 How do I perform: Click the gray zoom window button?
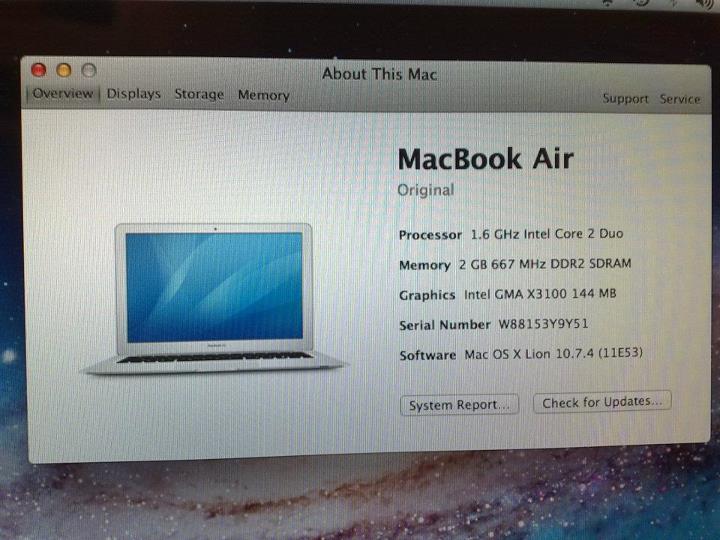(x=89, y=70)
